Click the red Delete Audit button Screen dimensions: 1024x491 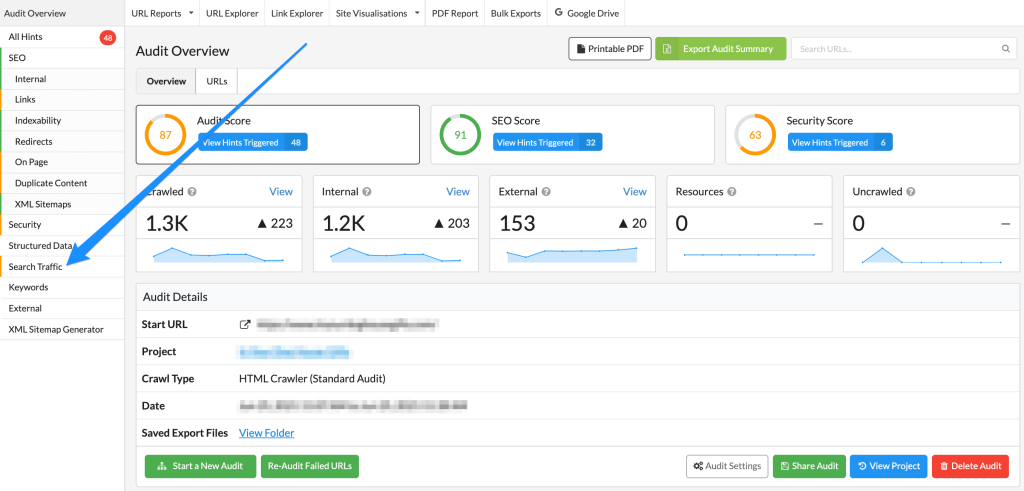[x=970, y=466]
